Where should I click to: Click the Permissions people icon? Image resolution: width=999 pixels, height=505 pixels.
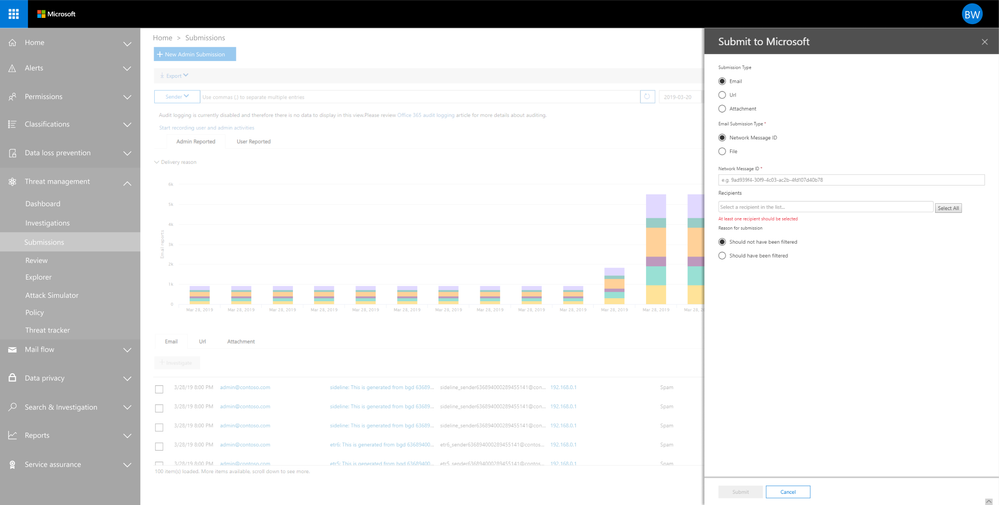(12, 97)
